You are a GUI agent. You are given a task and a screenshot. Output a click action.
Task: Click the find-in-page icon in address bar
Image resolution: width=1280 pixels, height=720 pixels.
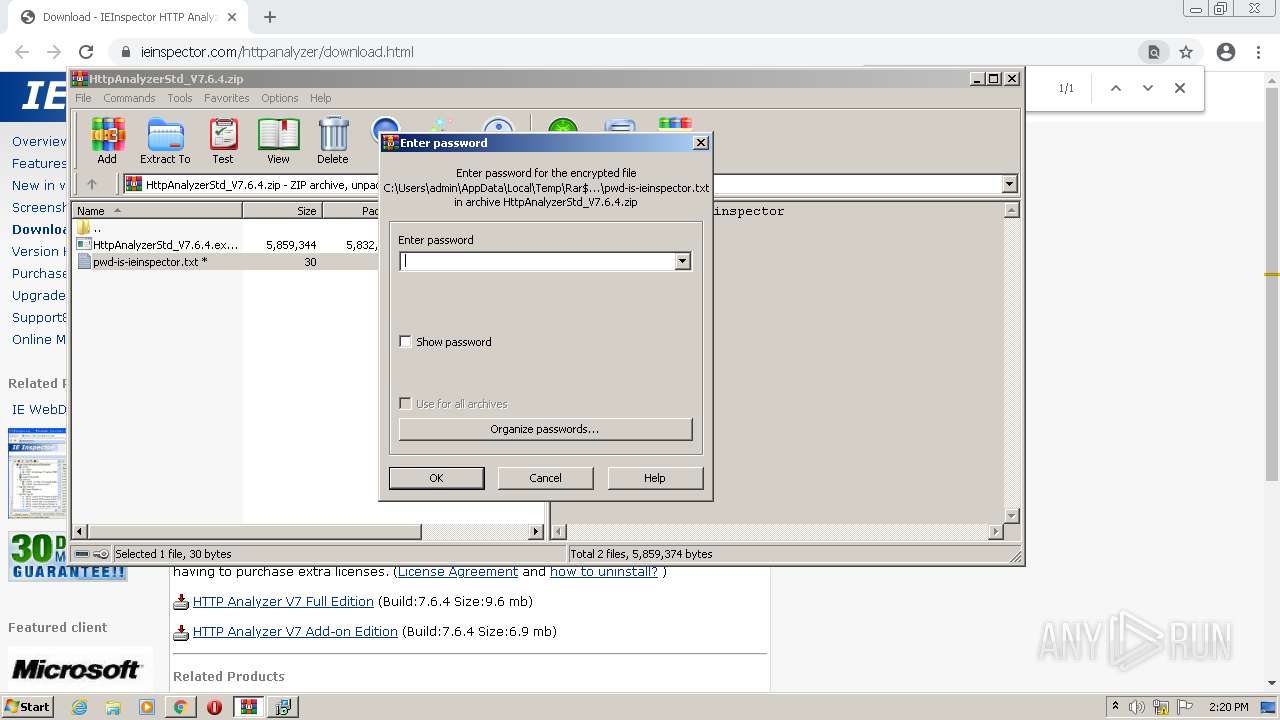(x=1153, y=52)
